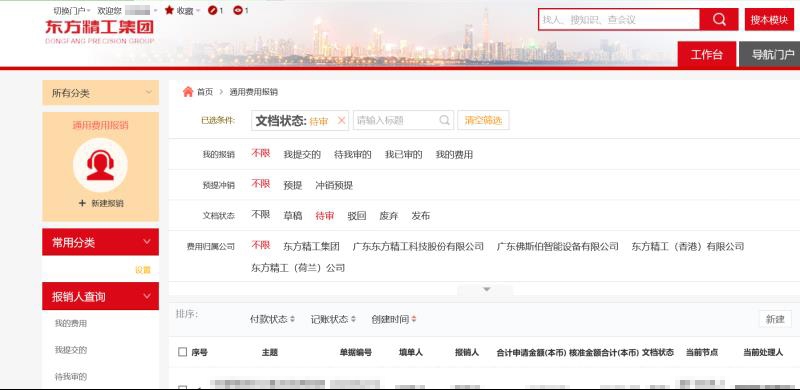The image size is (800, 390).
Task: Select 待审 in 文档状态 row
Action: point(324,216)
